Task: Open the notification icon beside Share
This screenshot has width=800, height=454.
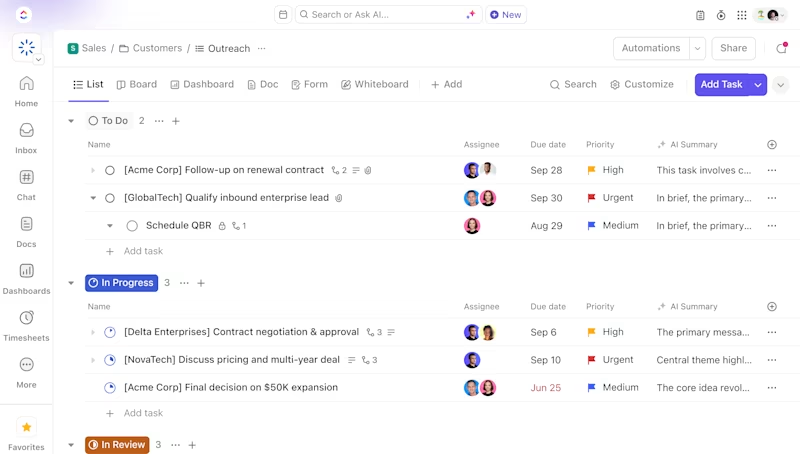Action: [x=781, y=48]
